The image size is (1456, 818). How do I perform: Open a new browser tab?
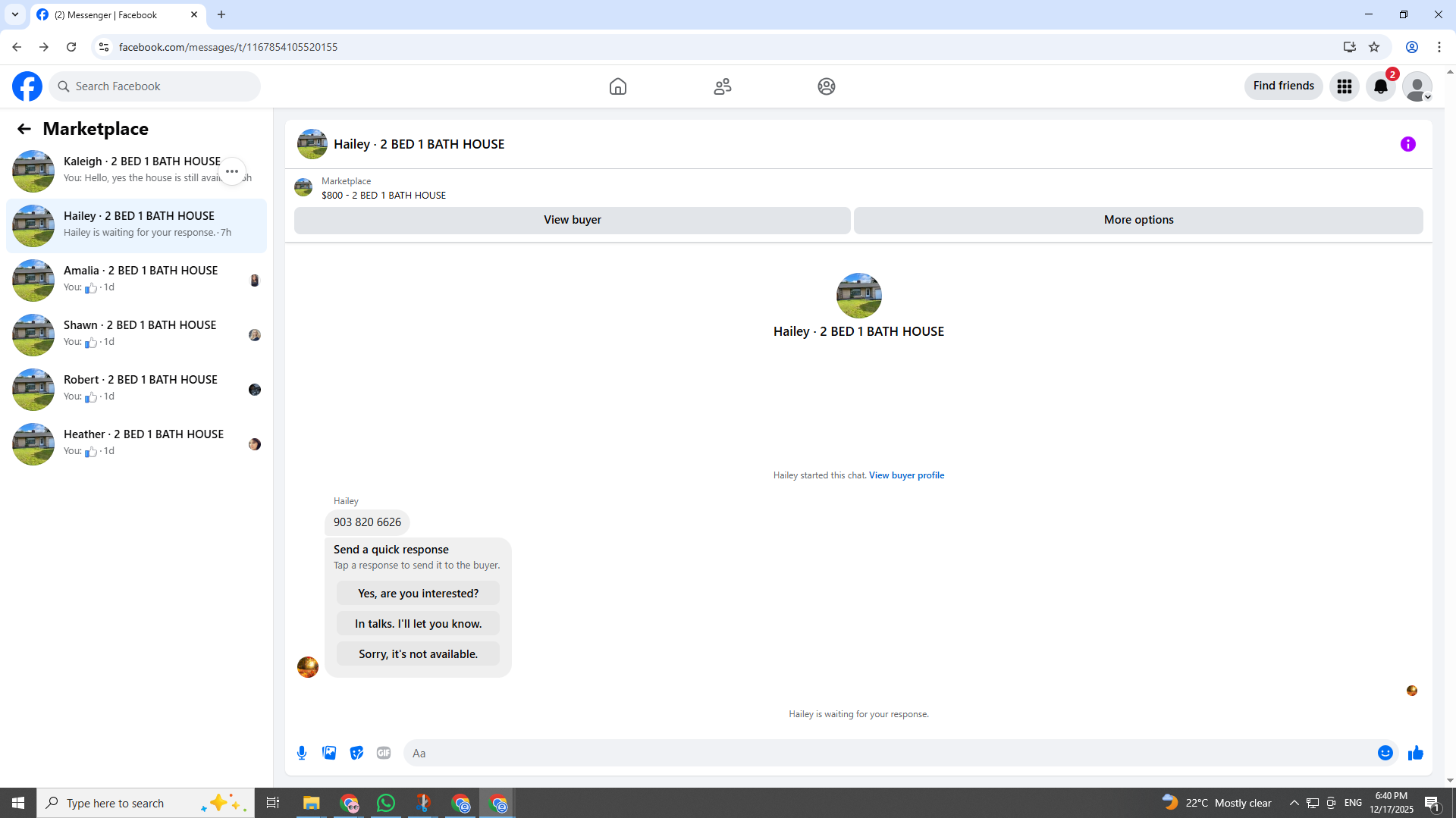click(x=221, y=14)
